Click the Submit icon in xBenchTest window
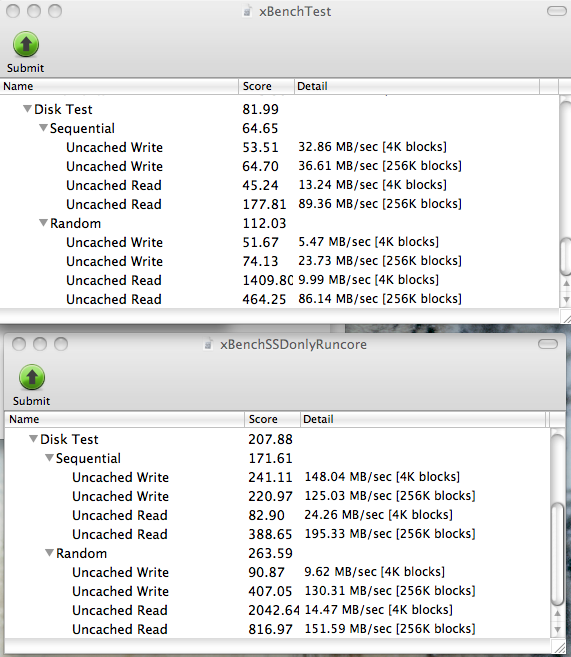The height and width of the screenshot is (657, 571). point(26,44)
